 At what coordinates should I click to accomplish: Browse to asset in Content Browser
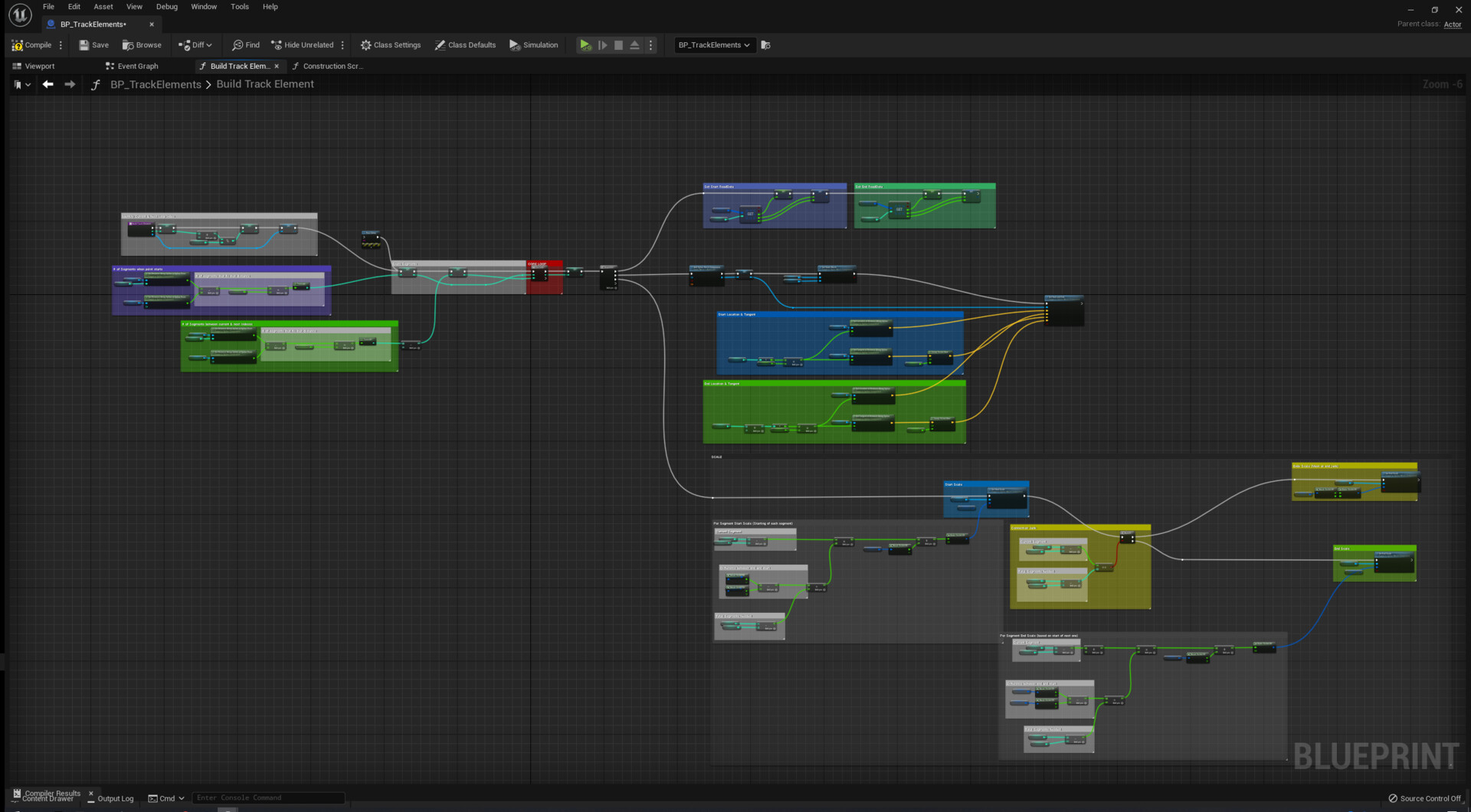point(142,45)
